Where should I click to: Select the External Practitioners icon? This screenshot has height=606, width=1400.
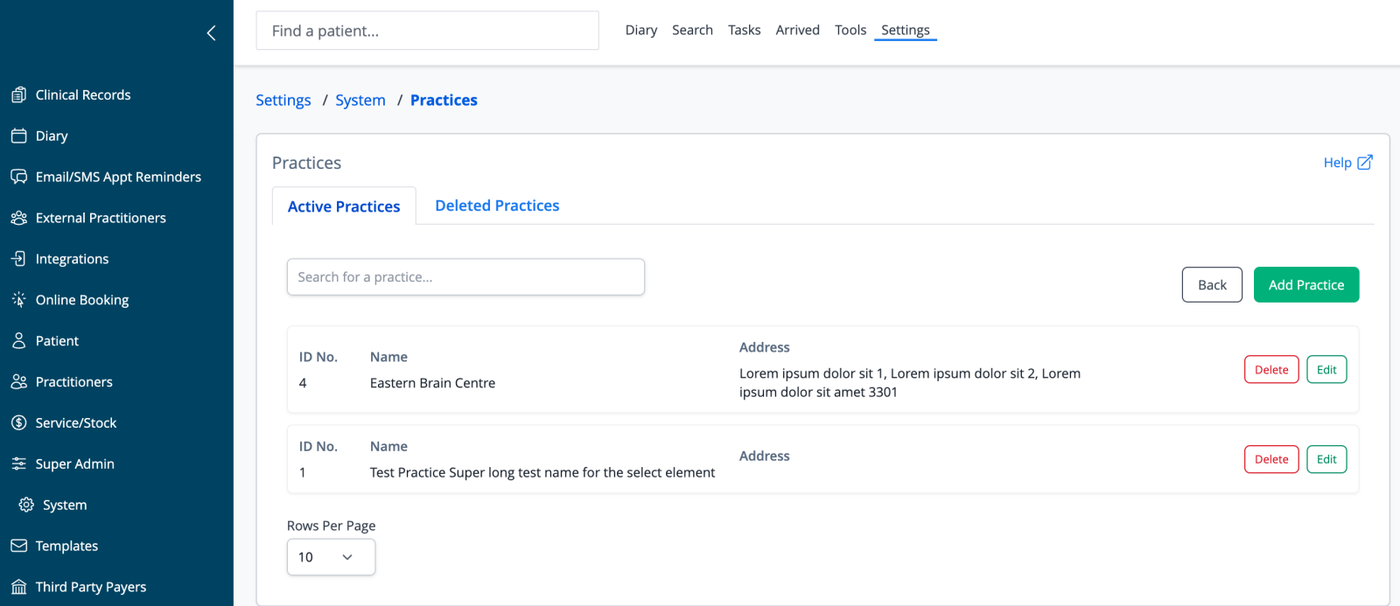[x=19, y=218]
